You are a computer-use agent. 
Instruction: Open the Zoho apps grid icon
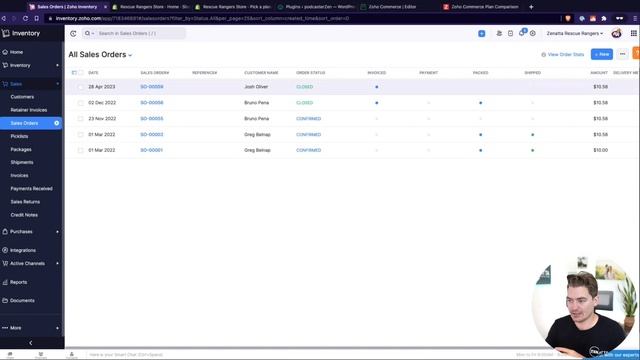click(633, 33)
